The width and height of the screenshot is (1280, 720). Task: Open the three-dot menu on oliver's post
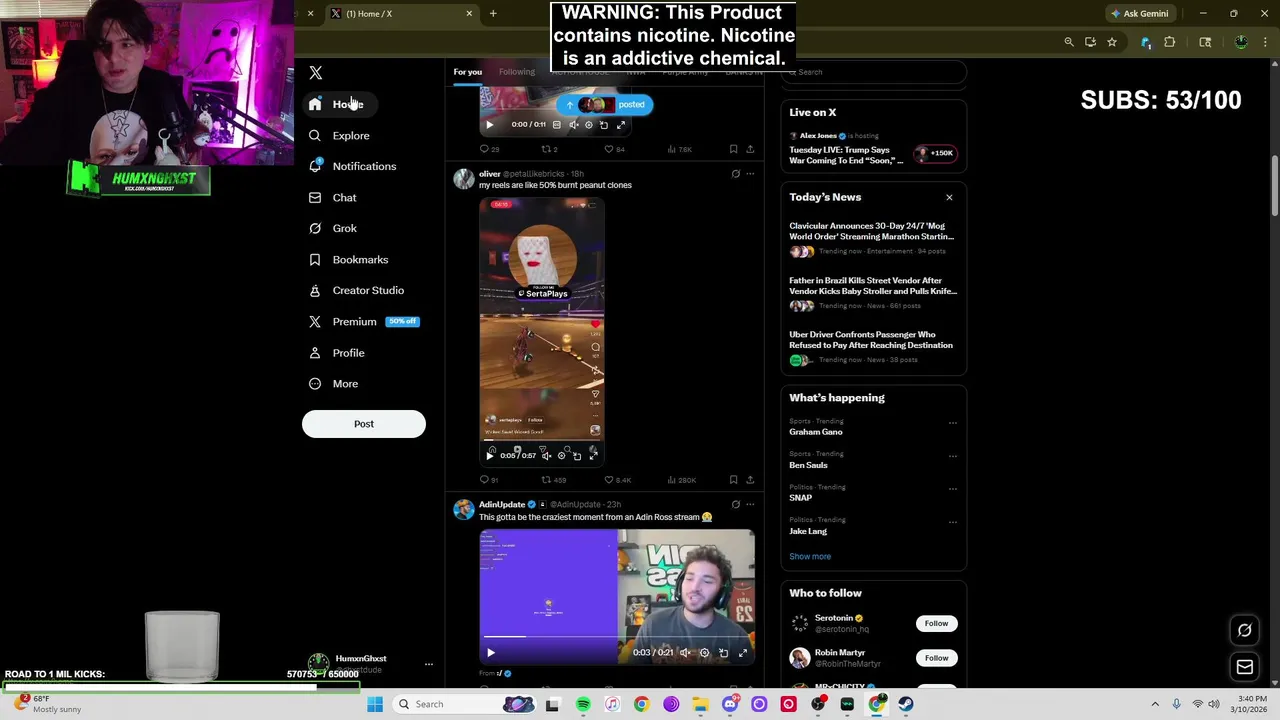coord(750,174)
